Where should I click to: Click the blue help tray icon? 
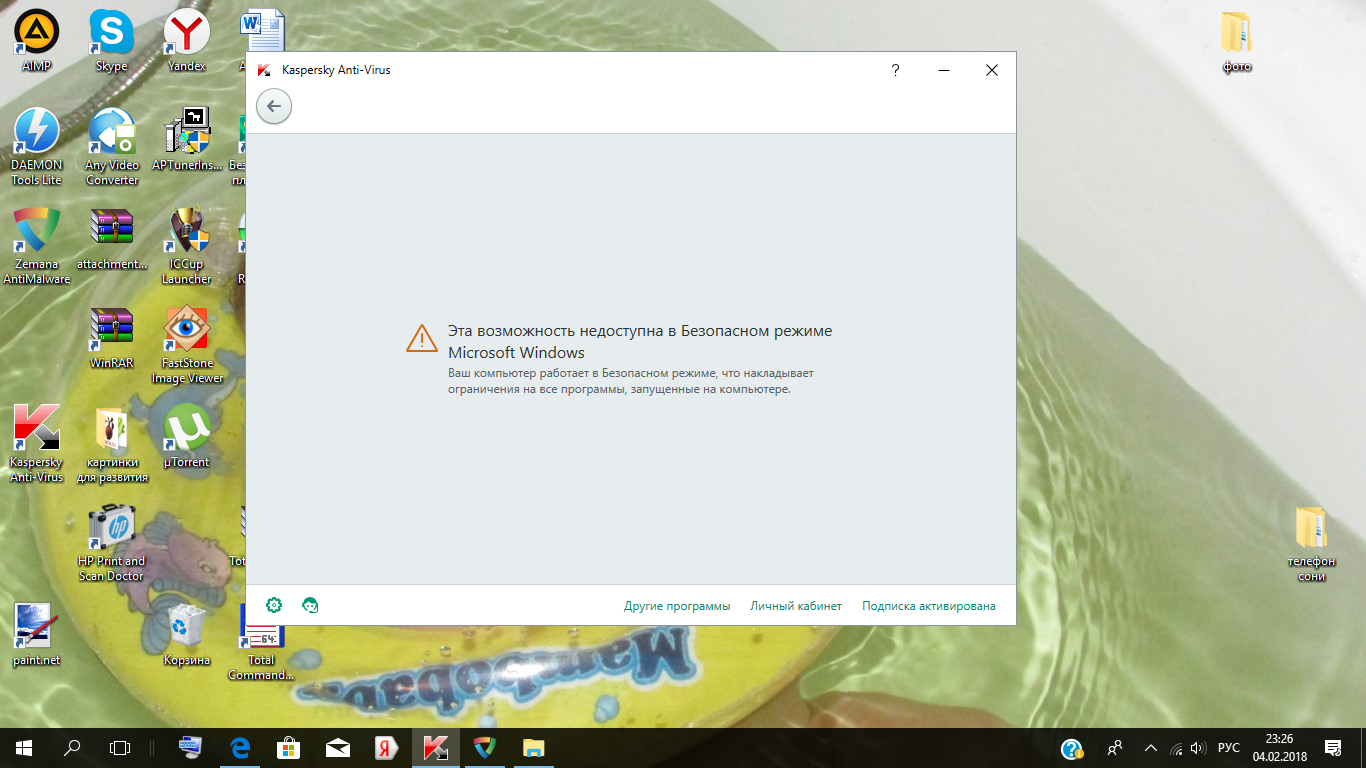pyautogui.click(x=1071, y=748)
